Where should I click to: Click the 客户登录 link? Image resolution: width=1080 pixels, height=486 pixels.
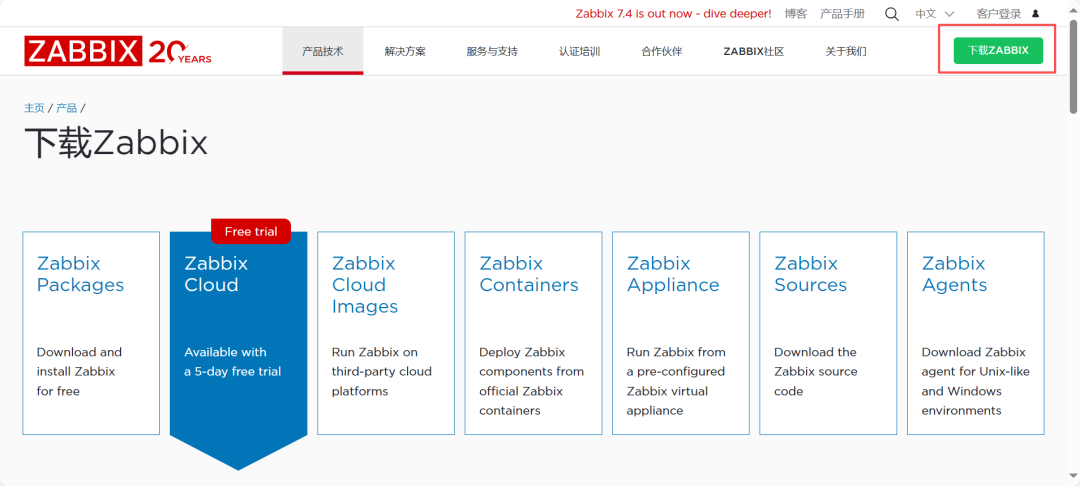coord(998,14)
